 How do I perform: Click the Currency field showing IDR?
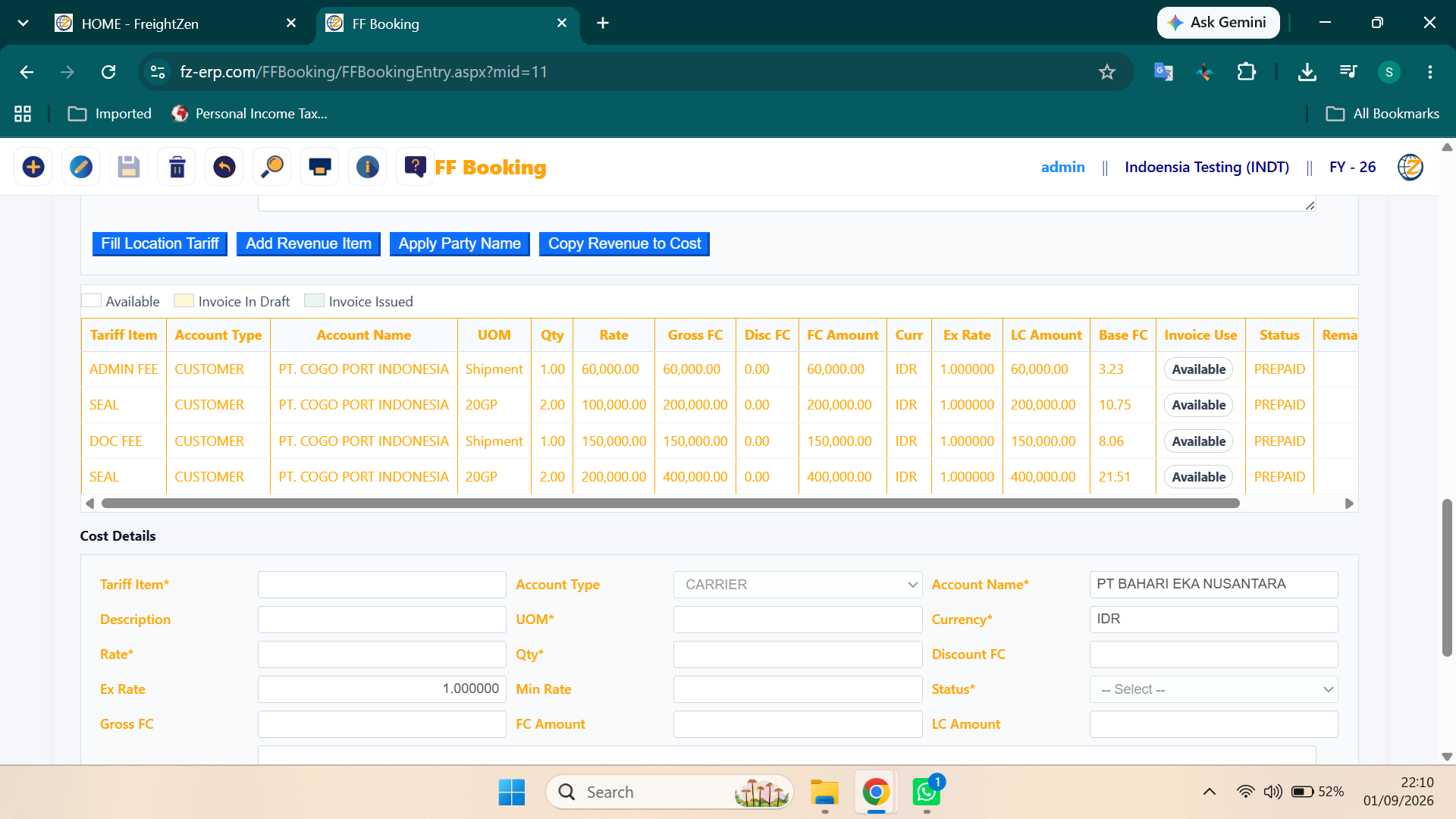coord(1213,620)
